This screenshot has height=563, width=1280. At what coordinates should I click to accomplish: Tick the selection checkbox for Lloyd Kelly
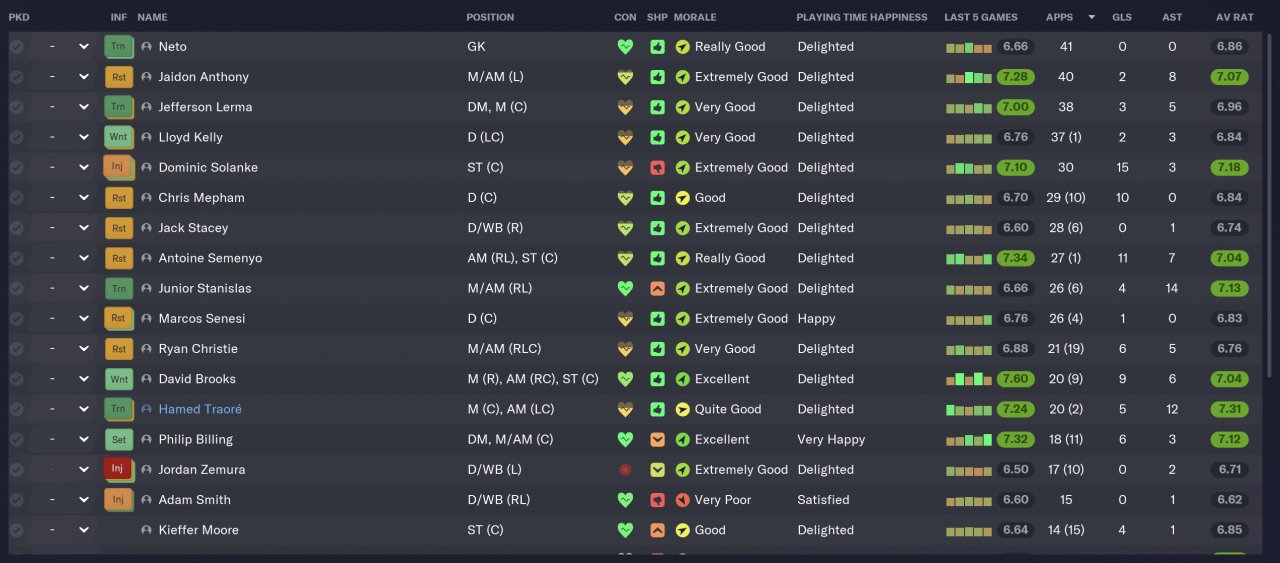click(x=17, y=137)
